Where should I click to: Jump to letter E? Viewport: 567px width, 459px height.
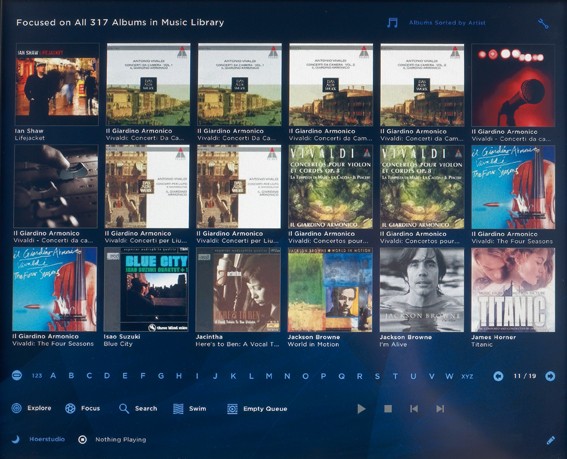125,376
